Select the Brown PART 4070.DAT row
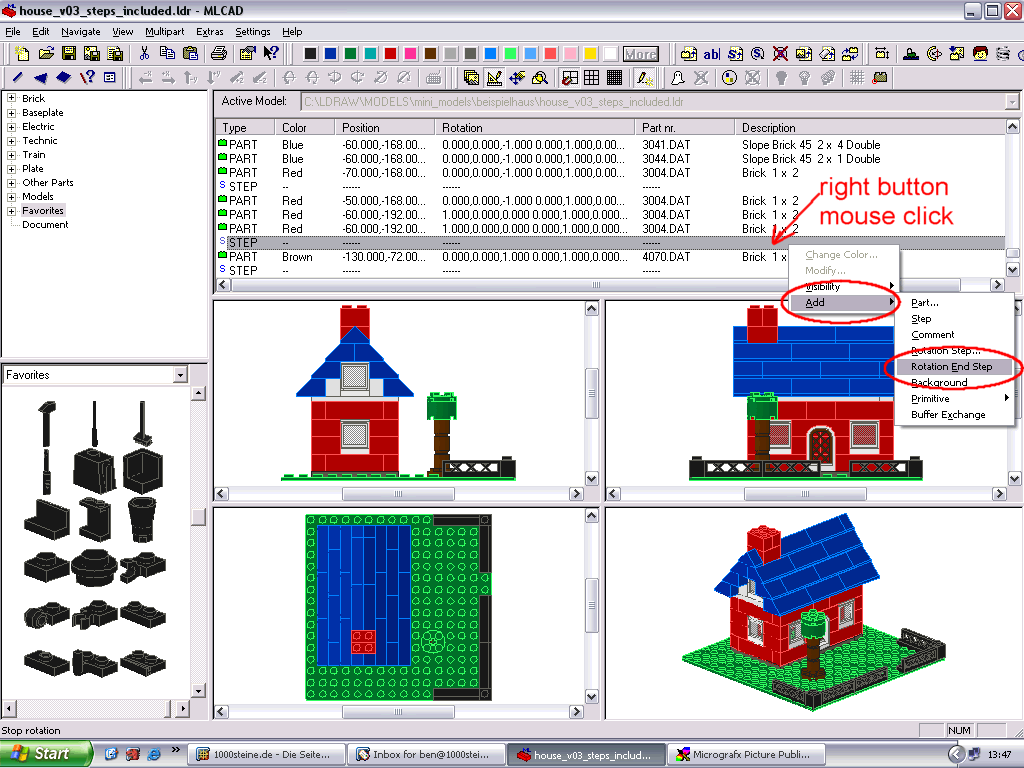 point(610,257)
